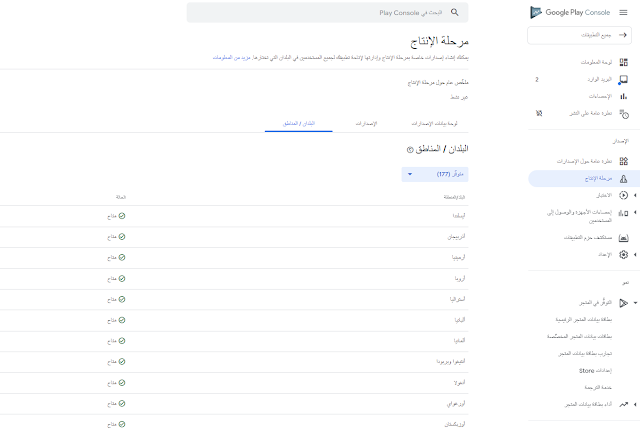Click the All apps (جميع التطبيقات) button
The height and width of the screenshot is (428, 640).
click(x=579, y=35)
